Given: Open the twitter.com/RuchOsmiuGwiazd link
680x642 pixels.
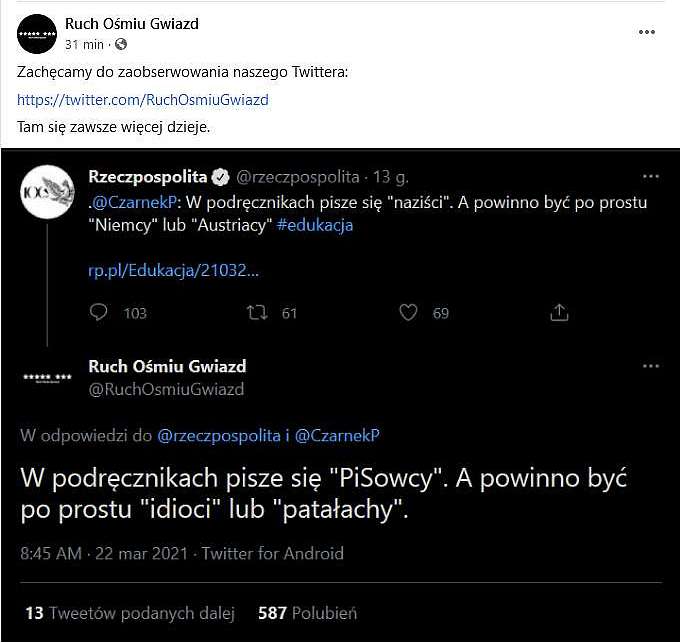Looking at the screenshot, I should (x=143, y=100).
